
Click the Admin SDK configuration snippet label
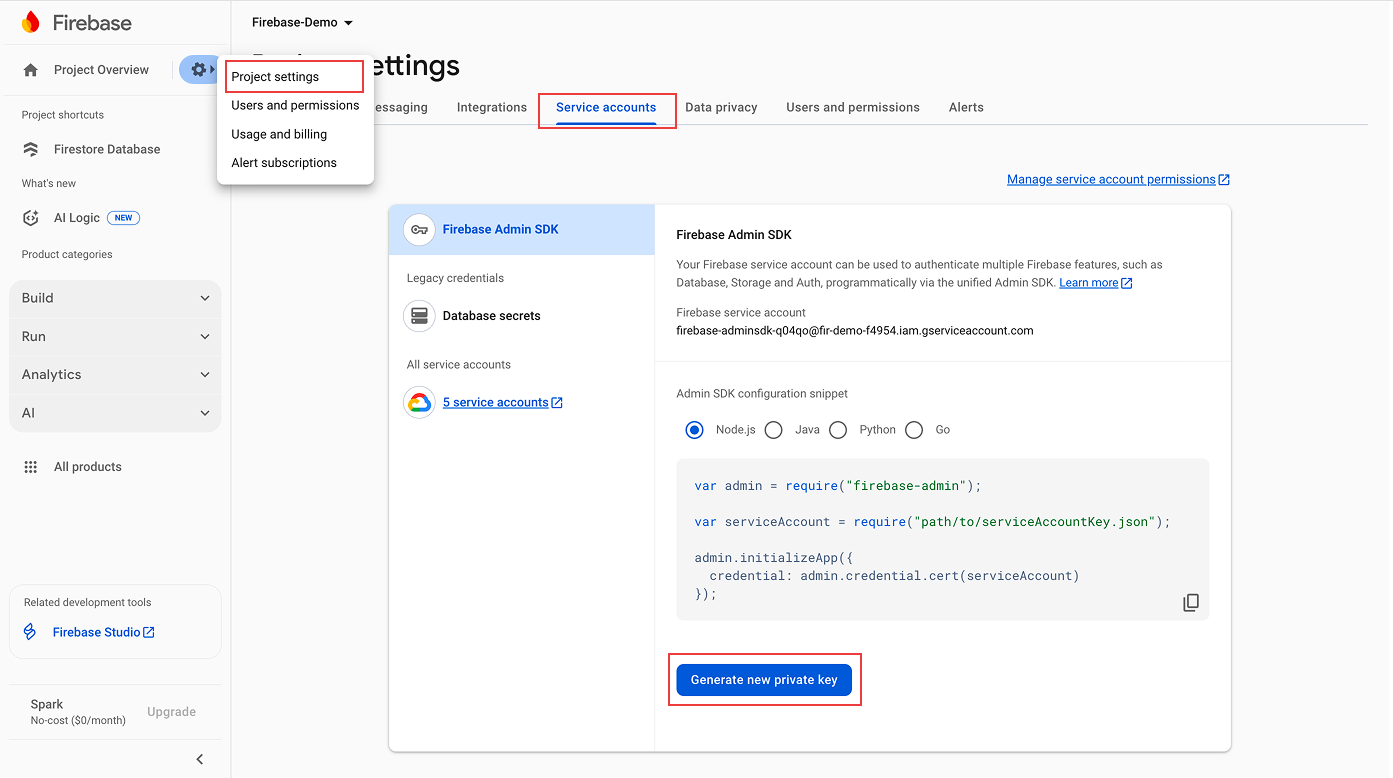(762, 394)
